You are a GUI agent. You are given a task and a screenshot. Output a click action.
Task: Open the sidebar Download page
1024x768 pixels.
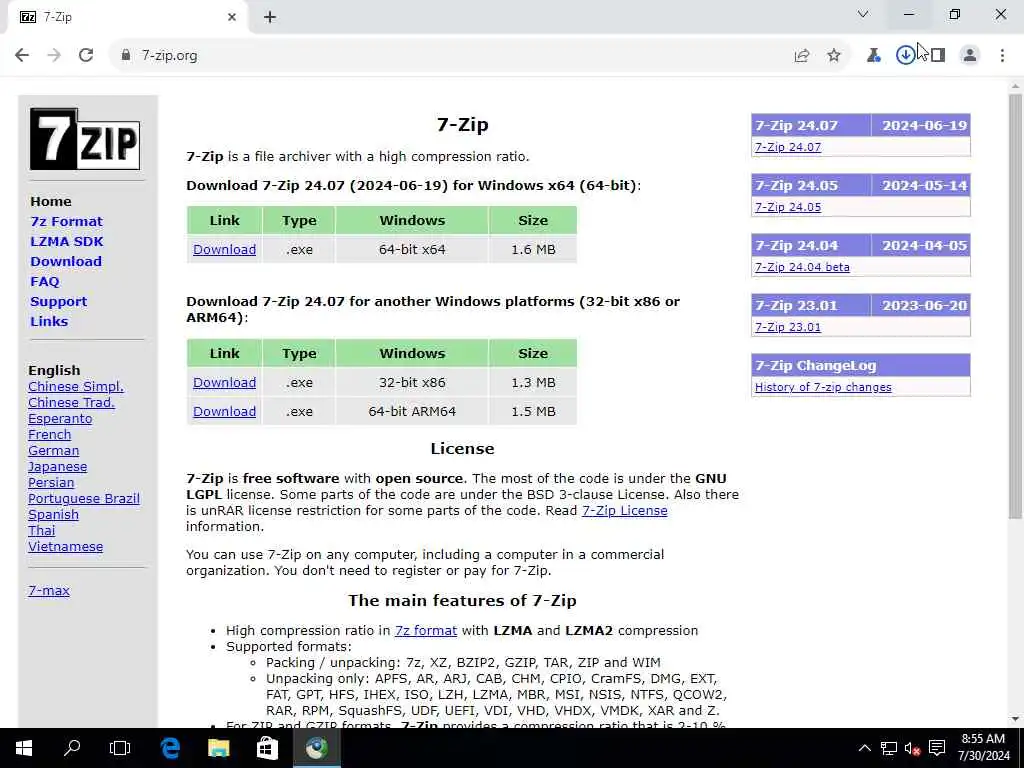pos(66,261)
